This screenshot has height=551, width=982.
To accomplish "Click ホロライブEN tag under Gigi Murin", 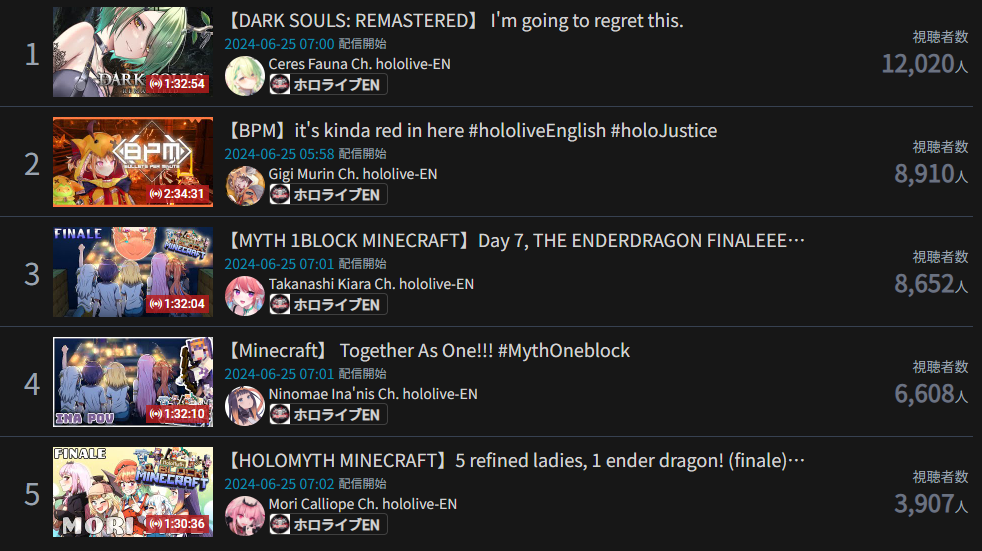I will [x=328, y=195].
